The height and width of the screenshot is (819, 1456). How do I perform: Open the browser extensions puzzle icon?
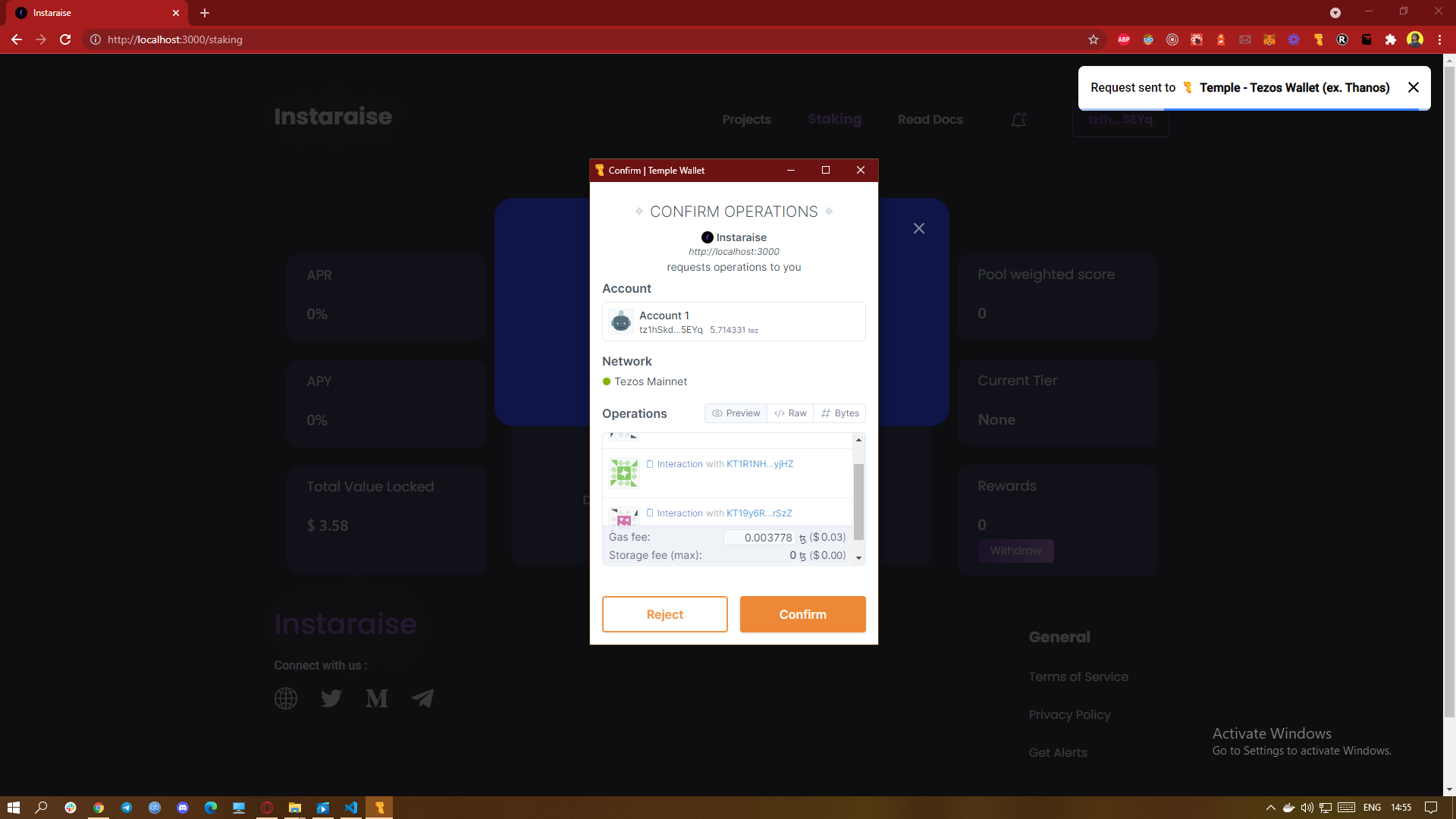(x=1391, y=39)
